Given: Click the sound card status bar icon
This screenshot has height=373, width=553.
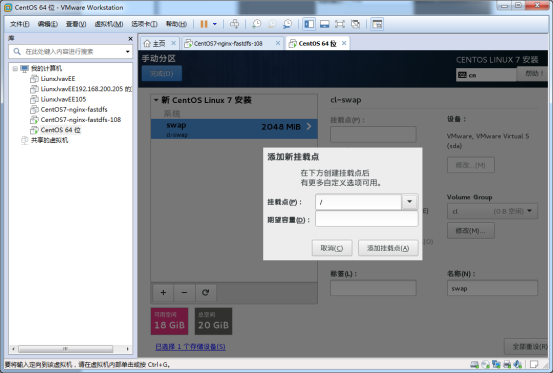Looking at the screenshot, I should (518, 364).
